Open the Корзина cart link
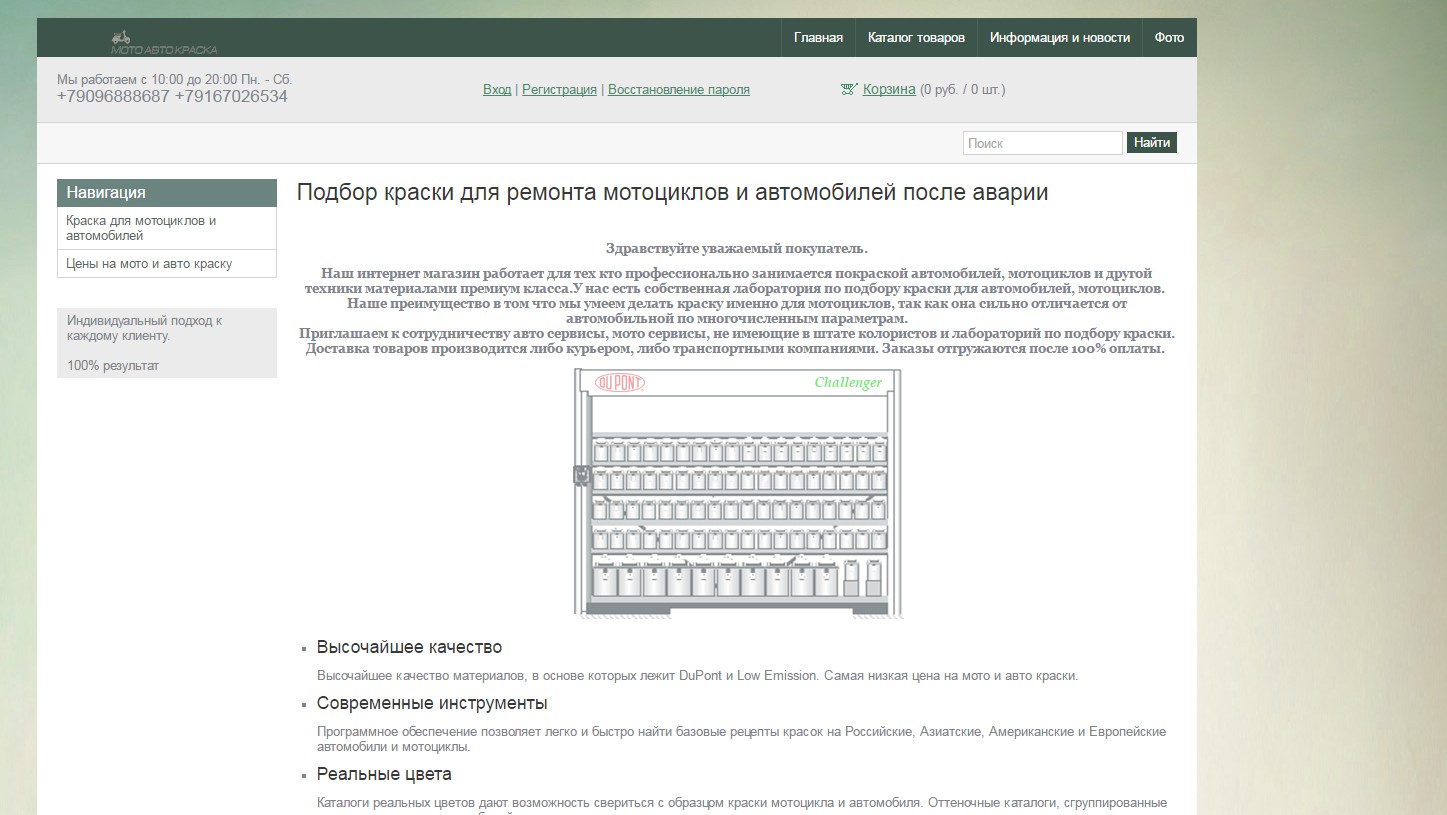This screenshot has height=815, width=1447. point(889,89)
